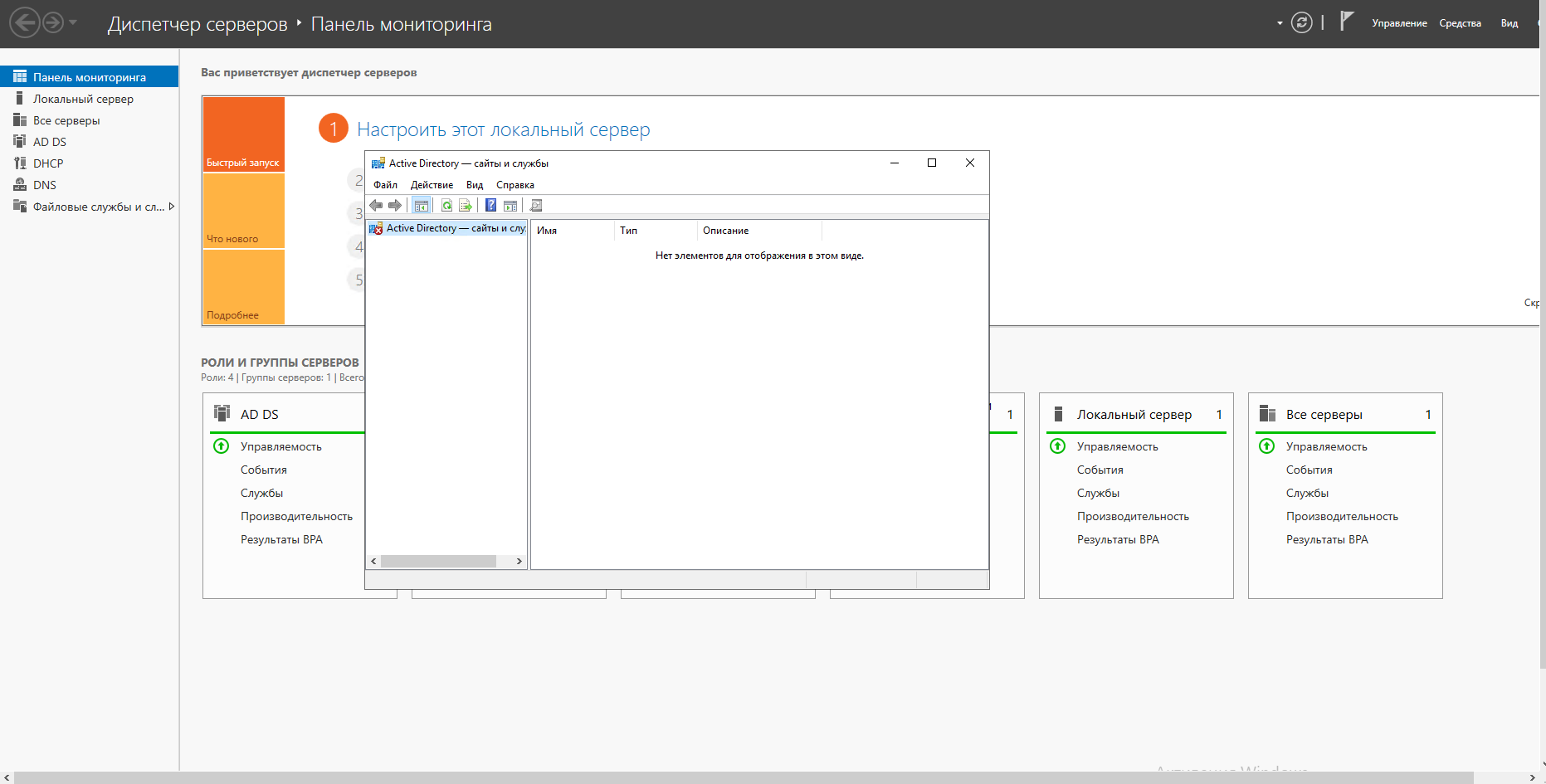Expand the Файловые службы sidebar item arrow

172,207
